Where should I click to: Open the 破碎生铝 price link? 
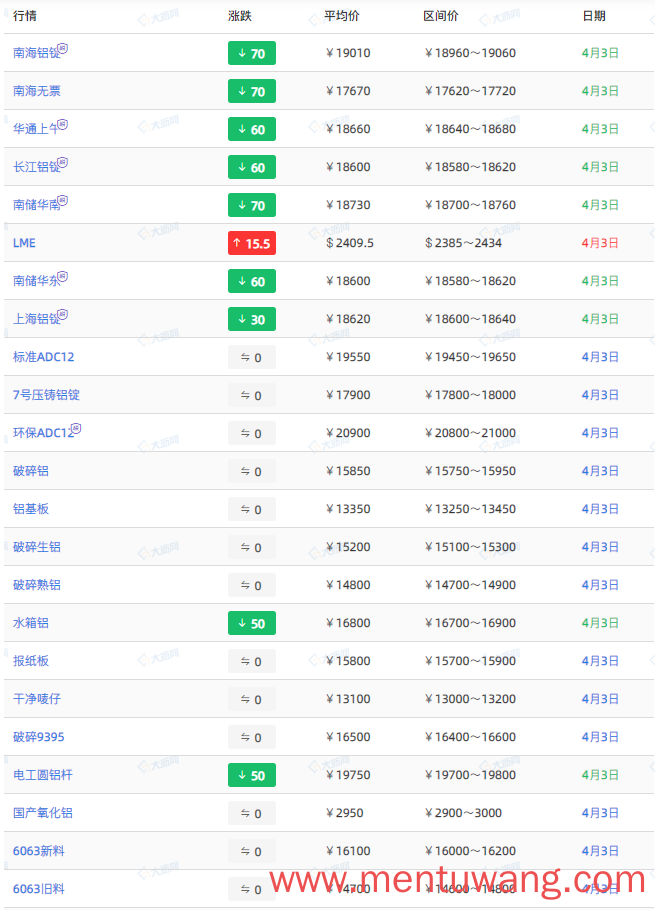pyautogui.click(x=37, y=547)
